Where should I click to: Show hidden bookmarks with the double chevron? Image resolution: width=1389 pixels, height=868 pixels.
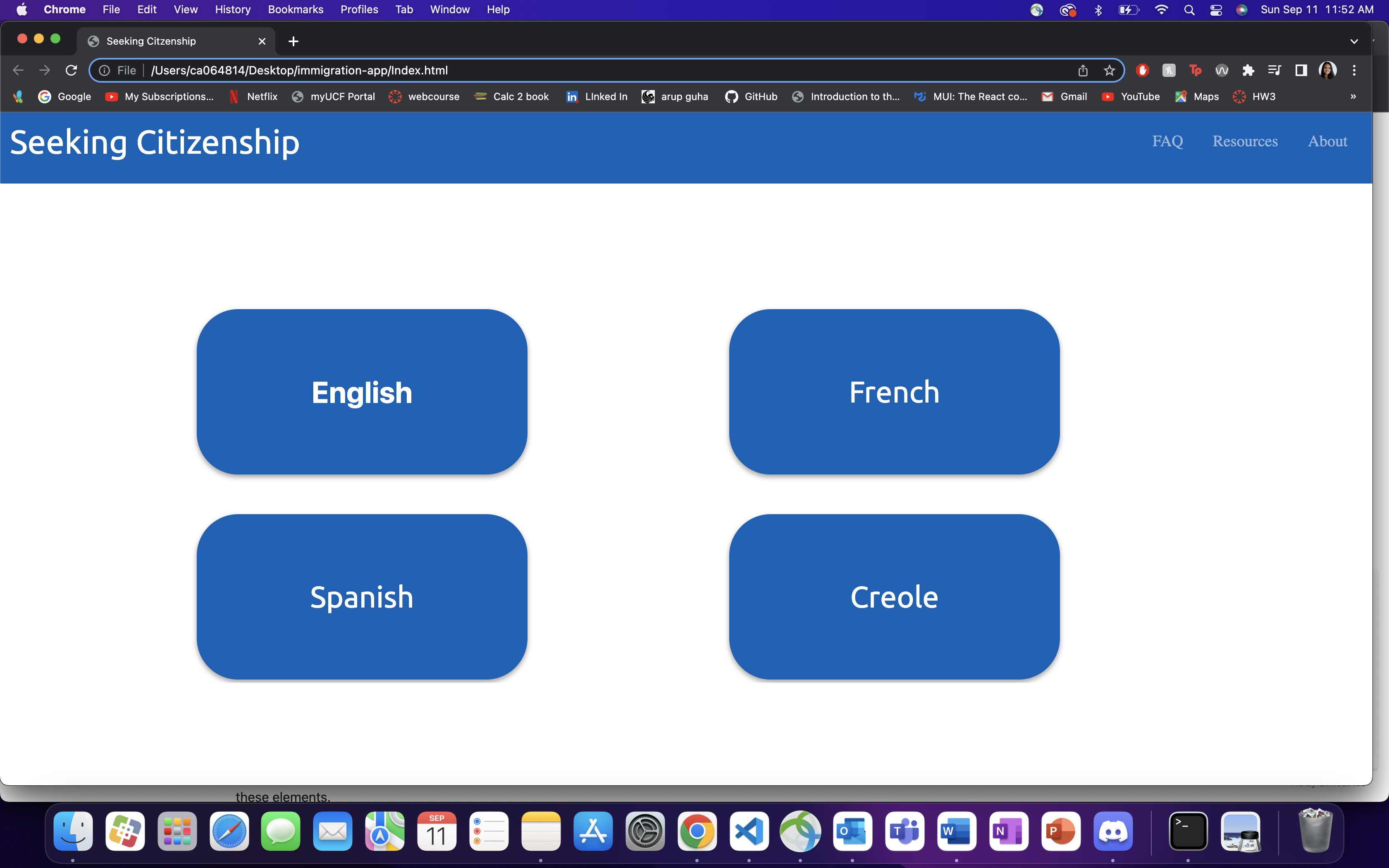click(x=1353, y=96)
